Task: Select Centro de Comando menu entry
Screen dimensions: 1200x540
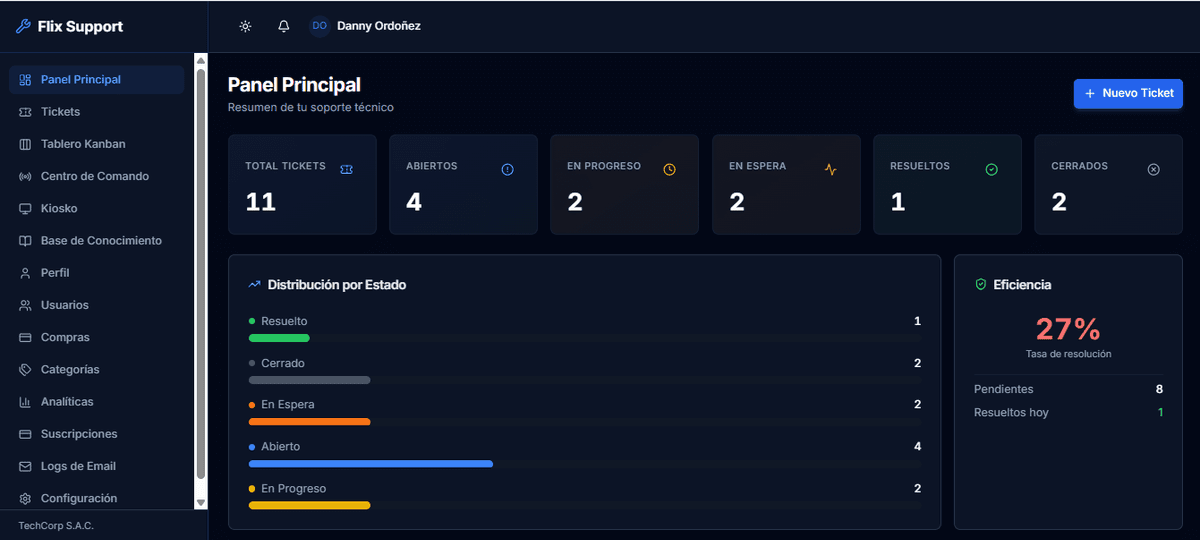Action: 97,176
